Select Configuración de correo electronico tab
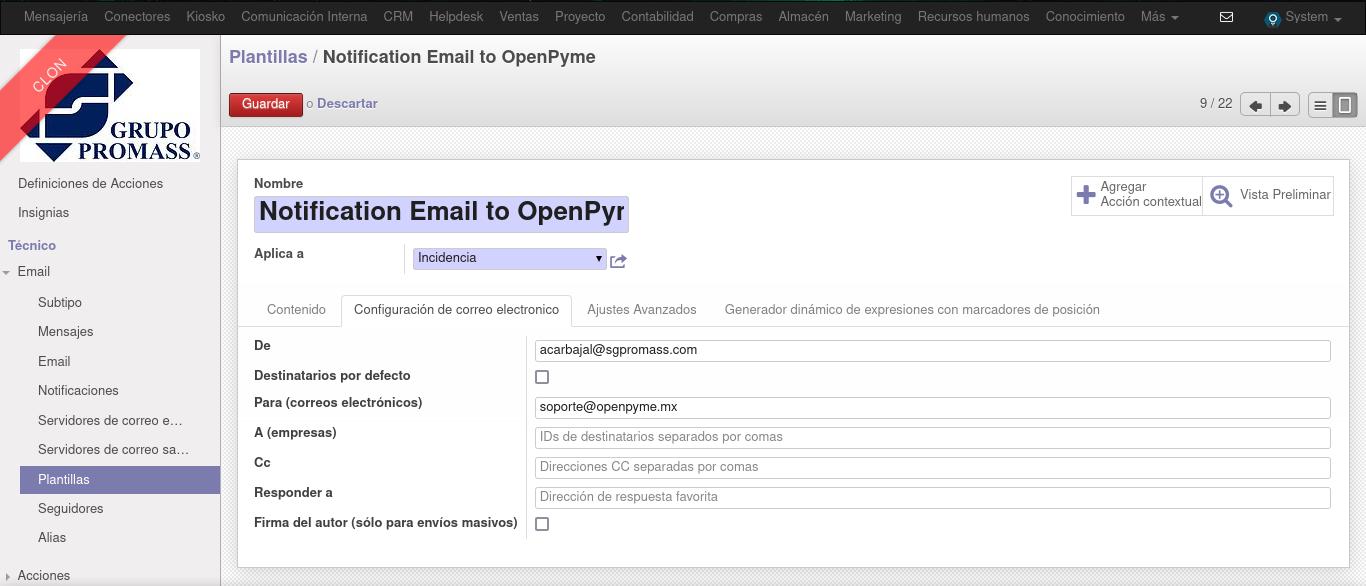Viewport: 1366px width, 586px height. tap(456, 310)
